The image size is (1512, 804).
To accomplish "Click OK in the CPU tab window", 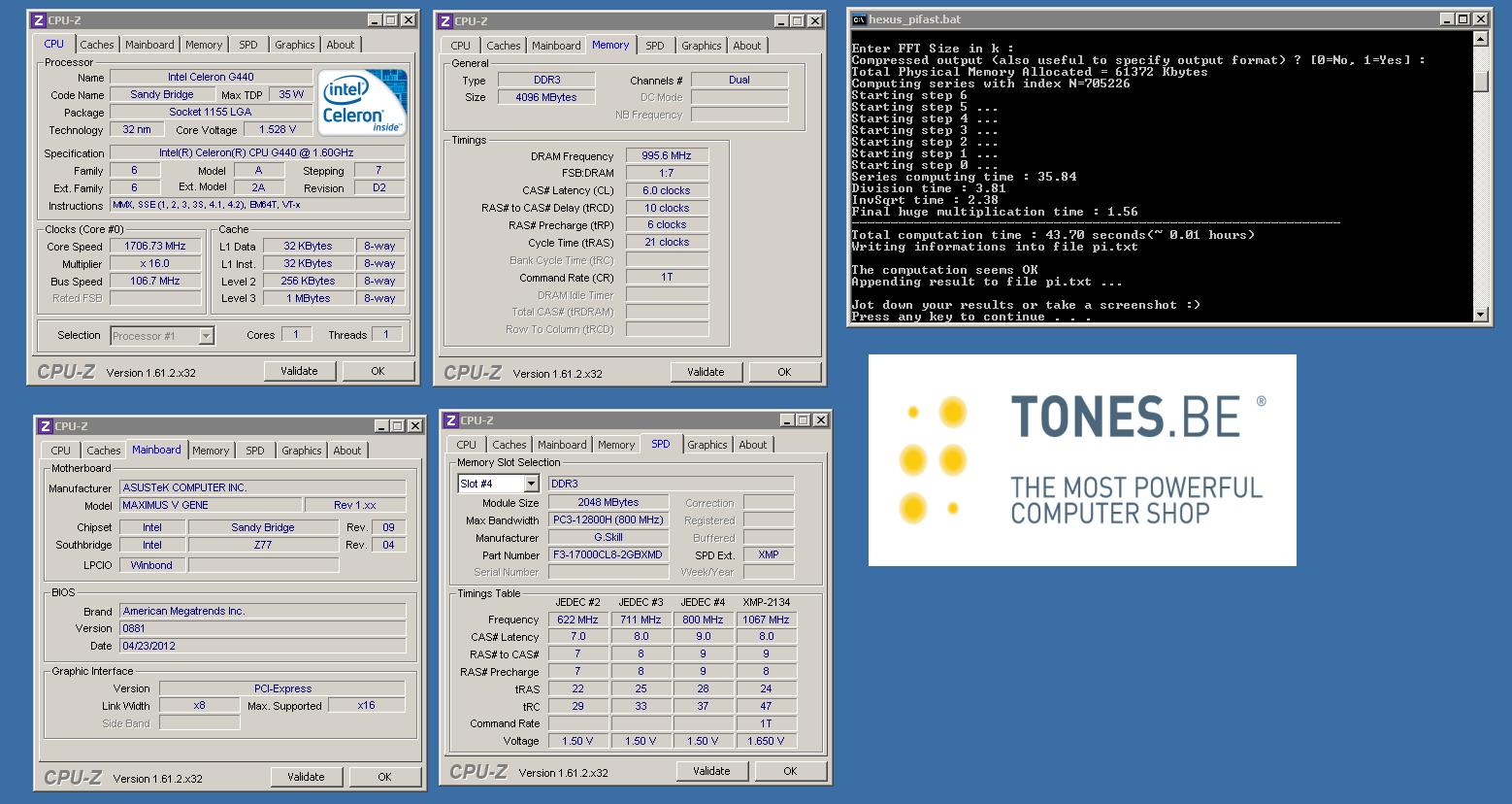I will 378,371.
